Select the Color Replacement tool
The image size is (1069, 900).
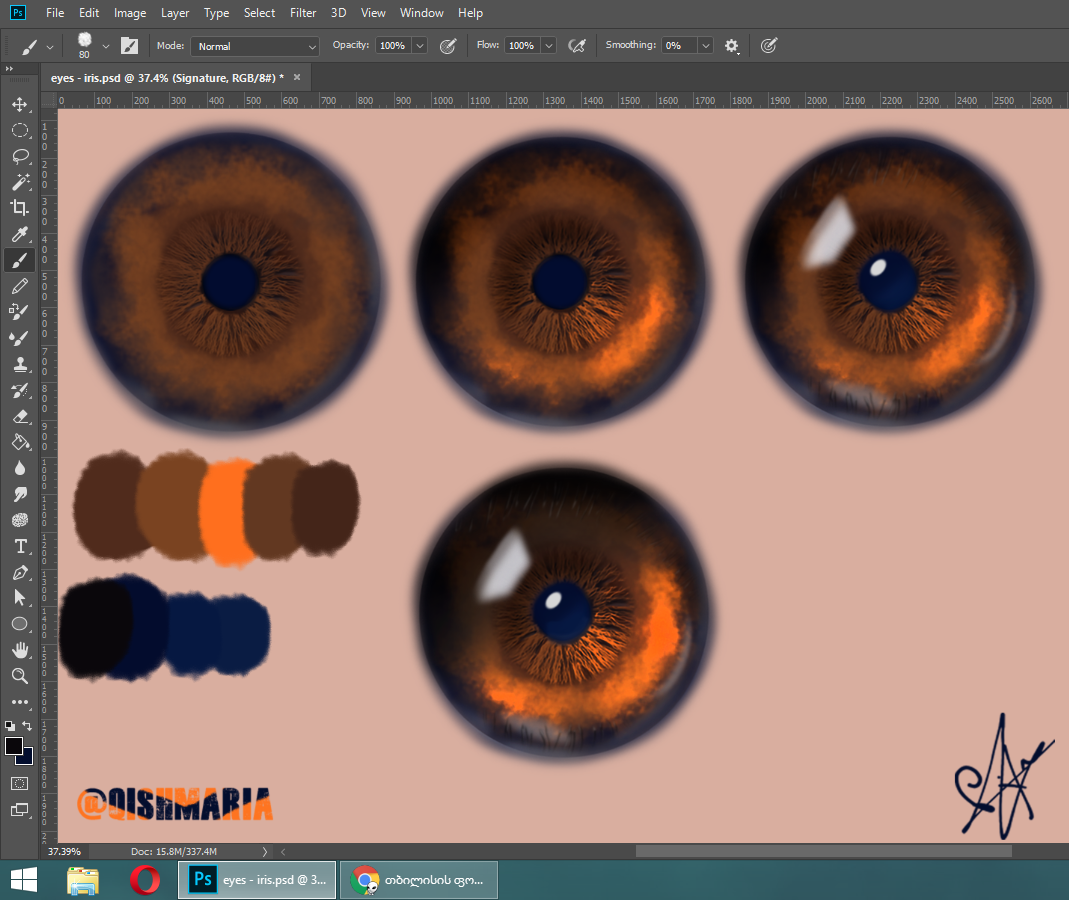coord(20,312)
